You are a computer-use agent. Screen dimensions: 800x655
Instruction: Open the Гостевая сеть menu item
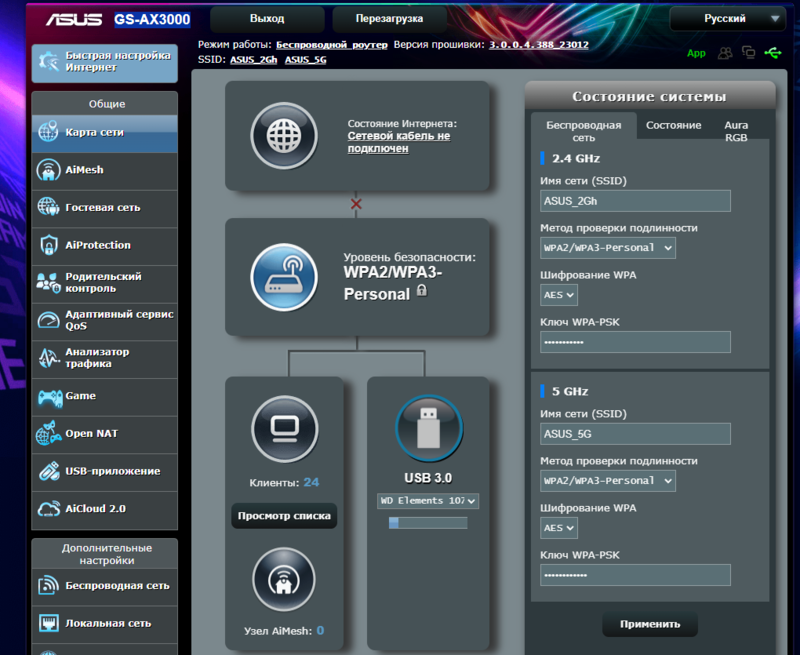[105, 208]
